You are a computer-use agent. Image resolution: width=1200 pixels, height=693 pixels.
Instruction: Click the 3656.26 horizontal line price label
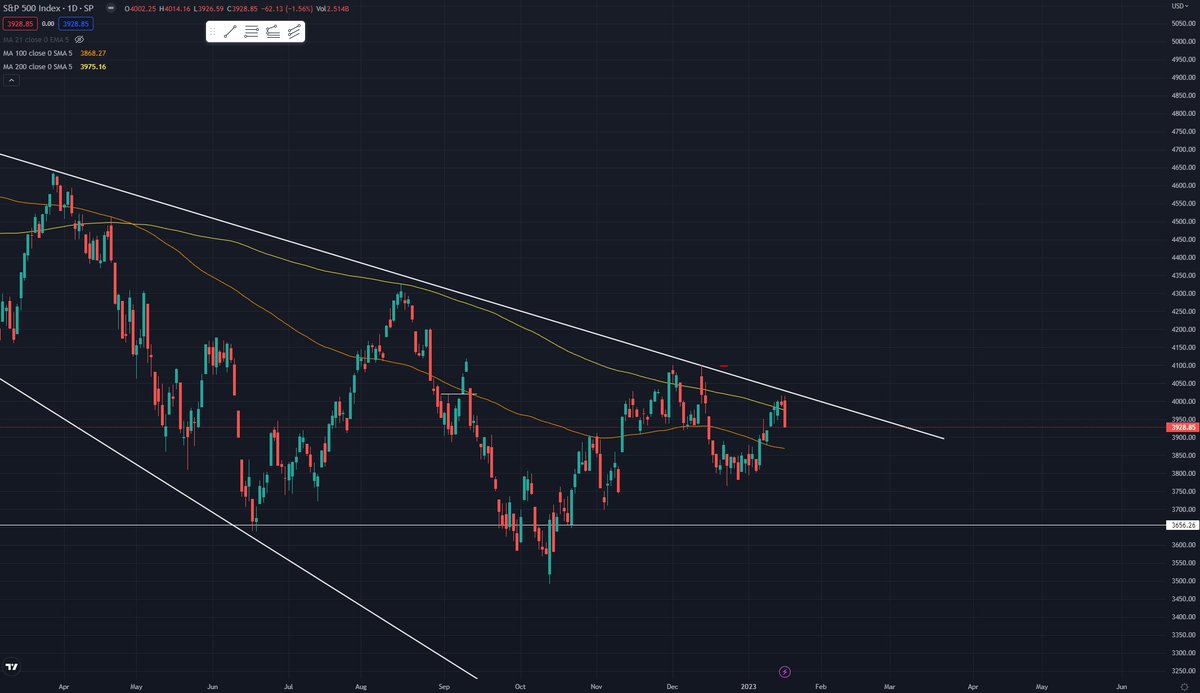pos(1181,525)
